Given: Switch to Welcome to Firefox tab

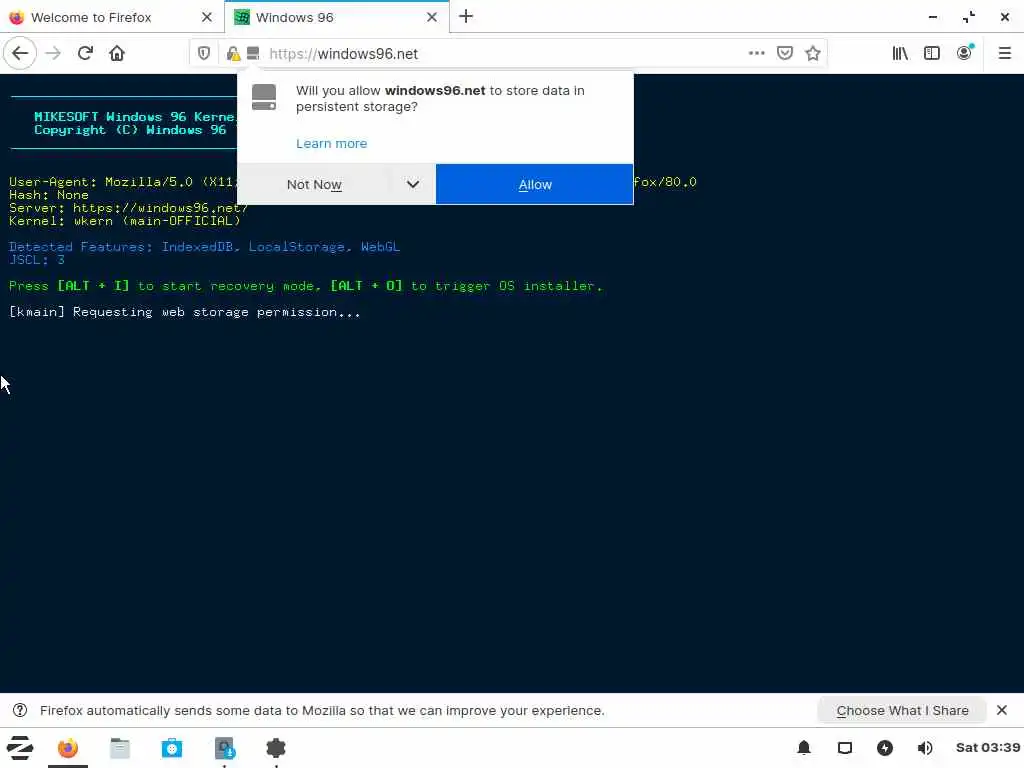Looking at the screenshot, I should [x=112, y=17].
